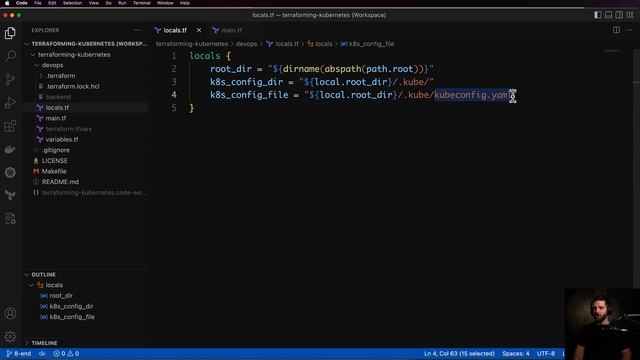Viewport: 640px width, 360px height.
Task: Open the Terraform view in the activity bar
Action: [10, 196]
